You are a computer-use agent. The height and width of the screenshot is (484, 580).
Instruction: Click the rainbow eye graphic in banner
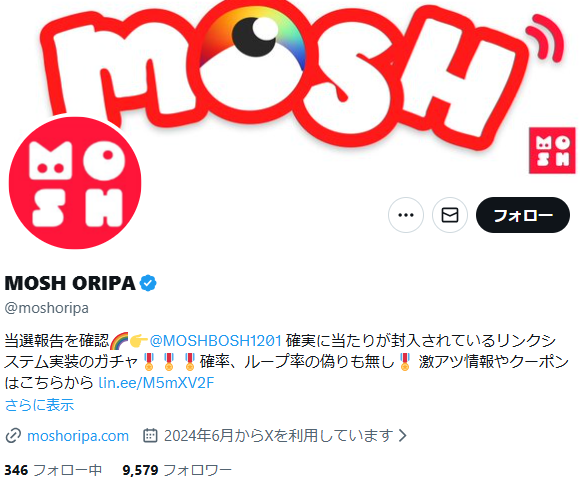coord(253,37)
